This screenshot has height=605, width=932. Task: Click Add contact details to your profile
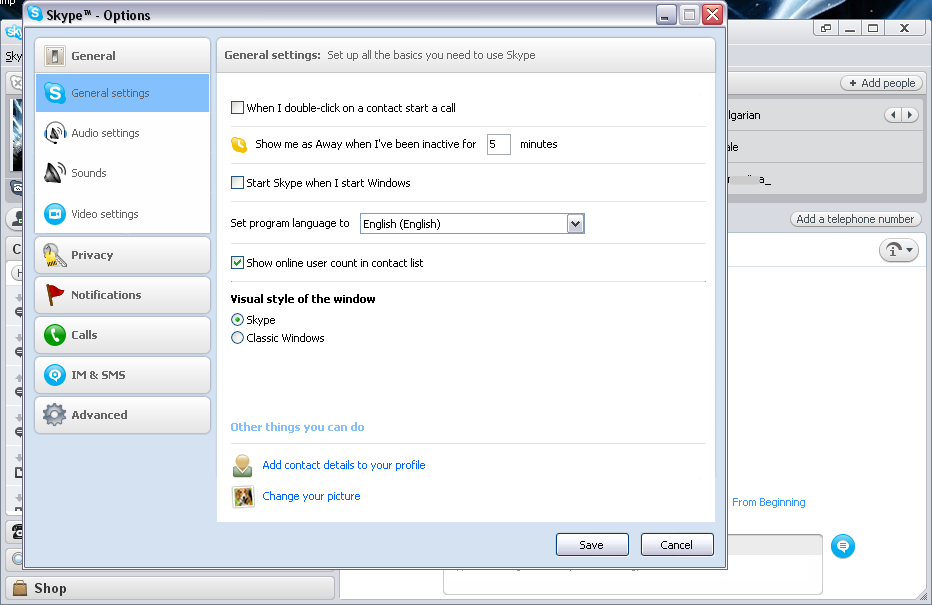point(343,465)
